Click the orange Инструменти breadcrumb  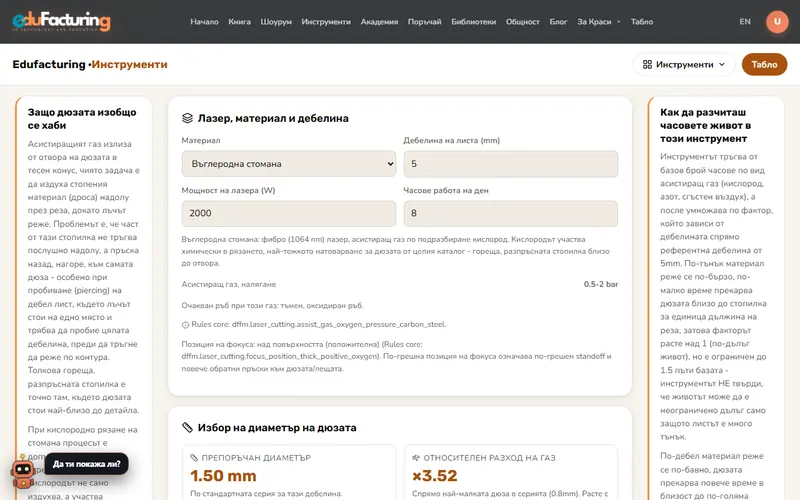[129, 64]
